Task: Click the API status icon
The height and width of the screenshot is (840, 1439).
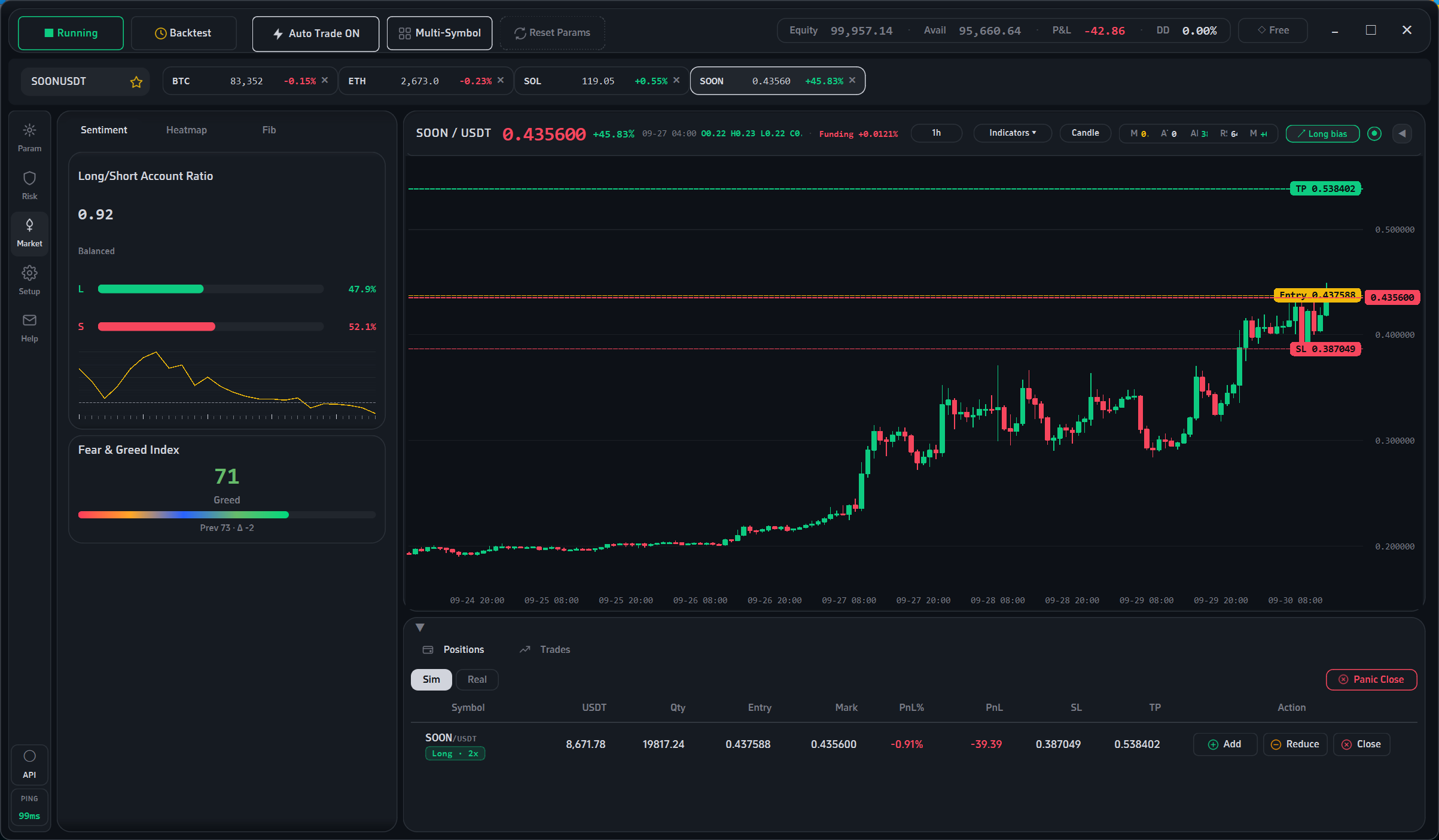Action: coord(29,764)
